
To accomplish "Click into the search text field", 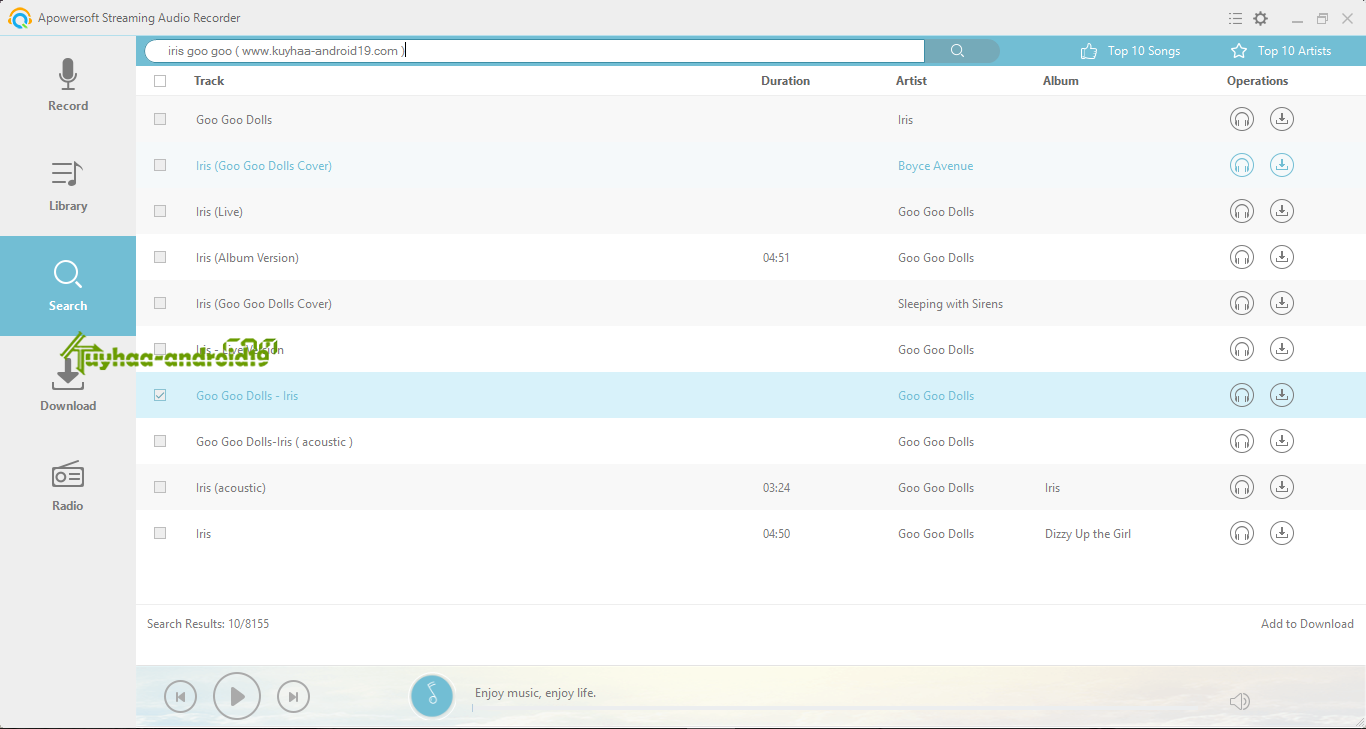I will (535, 51).
